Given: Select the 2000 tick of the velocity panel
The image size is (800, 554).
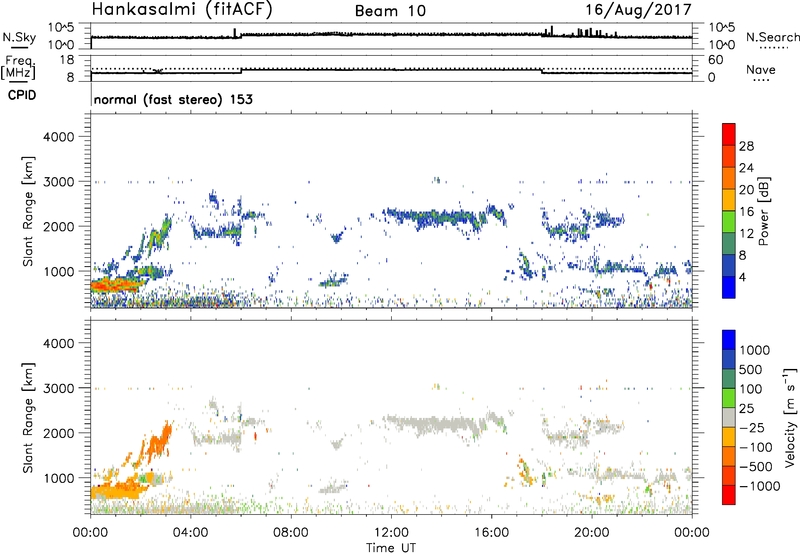Looking at the screenshot, I should pos(59,433).
